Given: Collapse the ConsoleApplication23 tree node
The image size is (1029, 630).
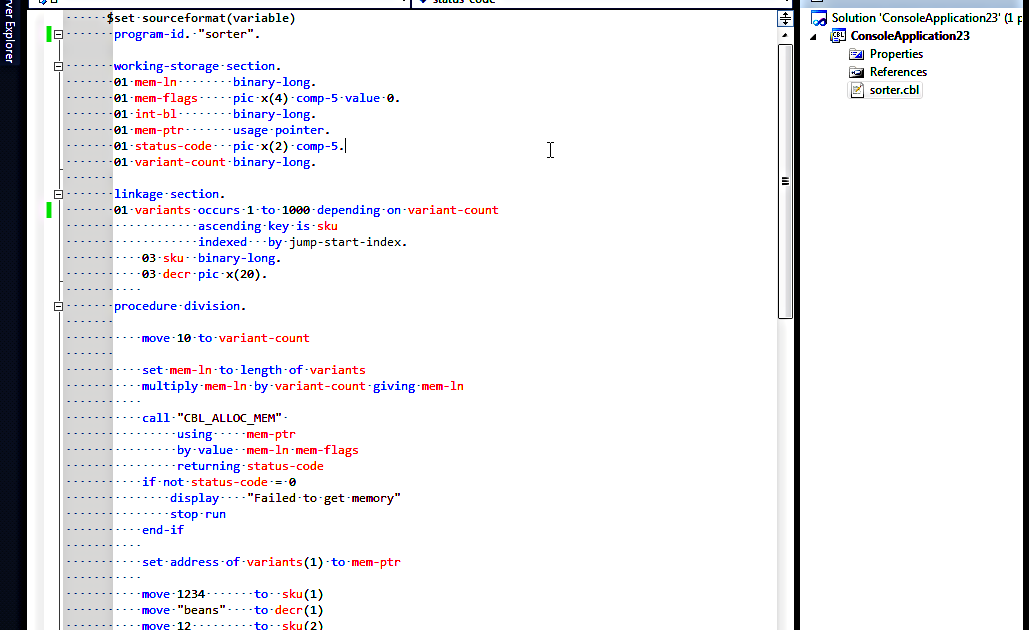Looking at the screenshot, I should coord(812,35).
